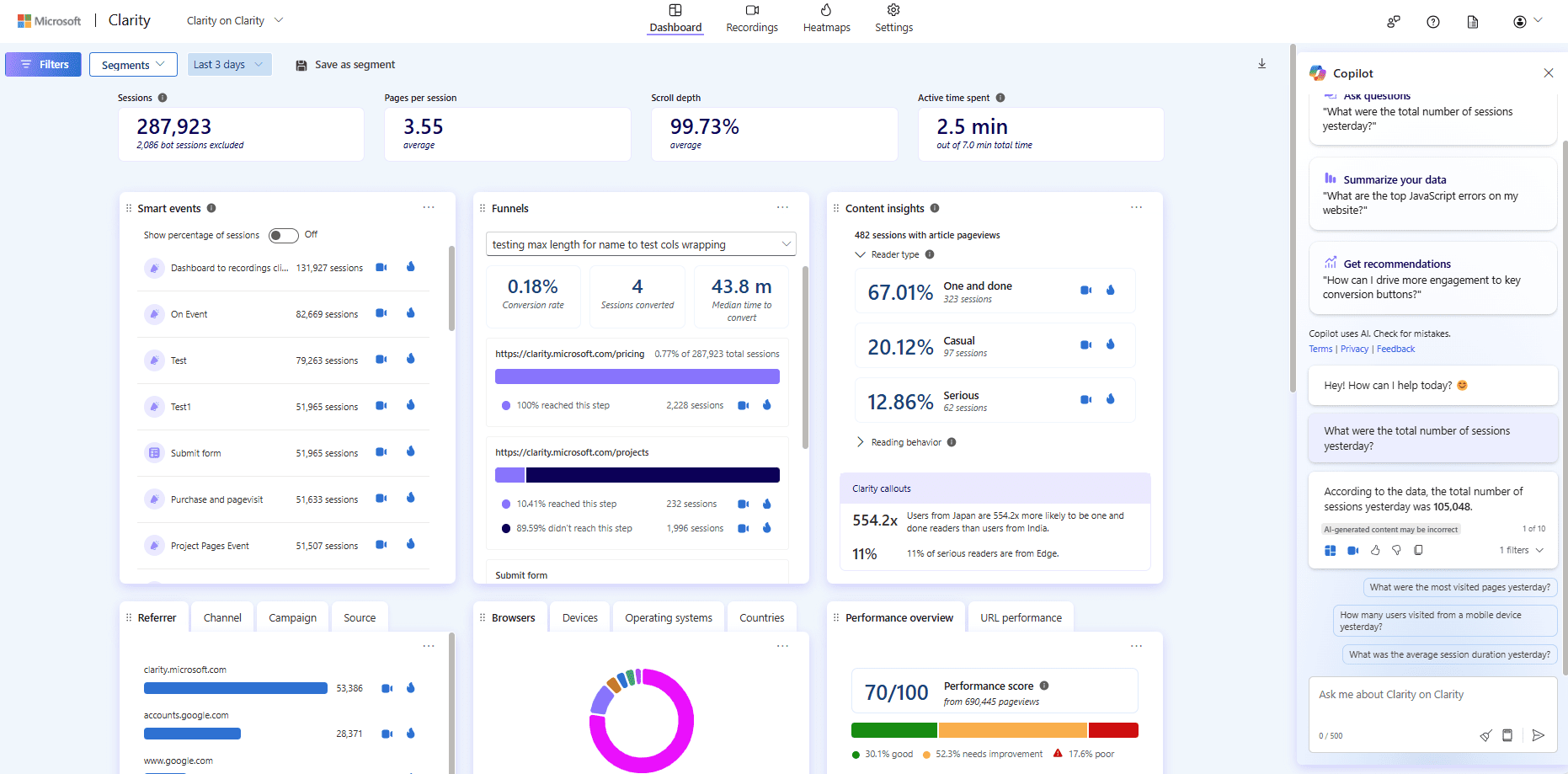Click the Filters button
This screenshot has height=774, width=1568.
[43, 65]
